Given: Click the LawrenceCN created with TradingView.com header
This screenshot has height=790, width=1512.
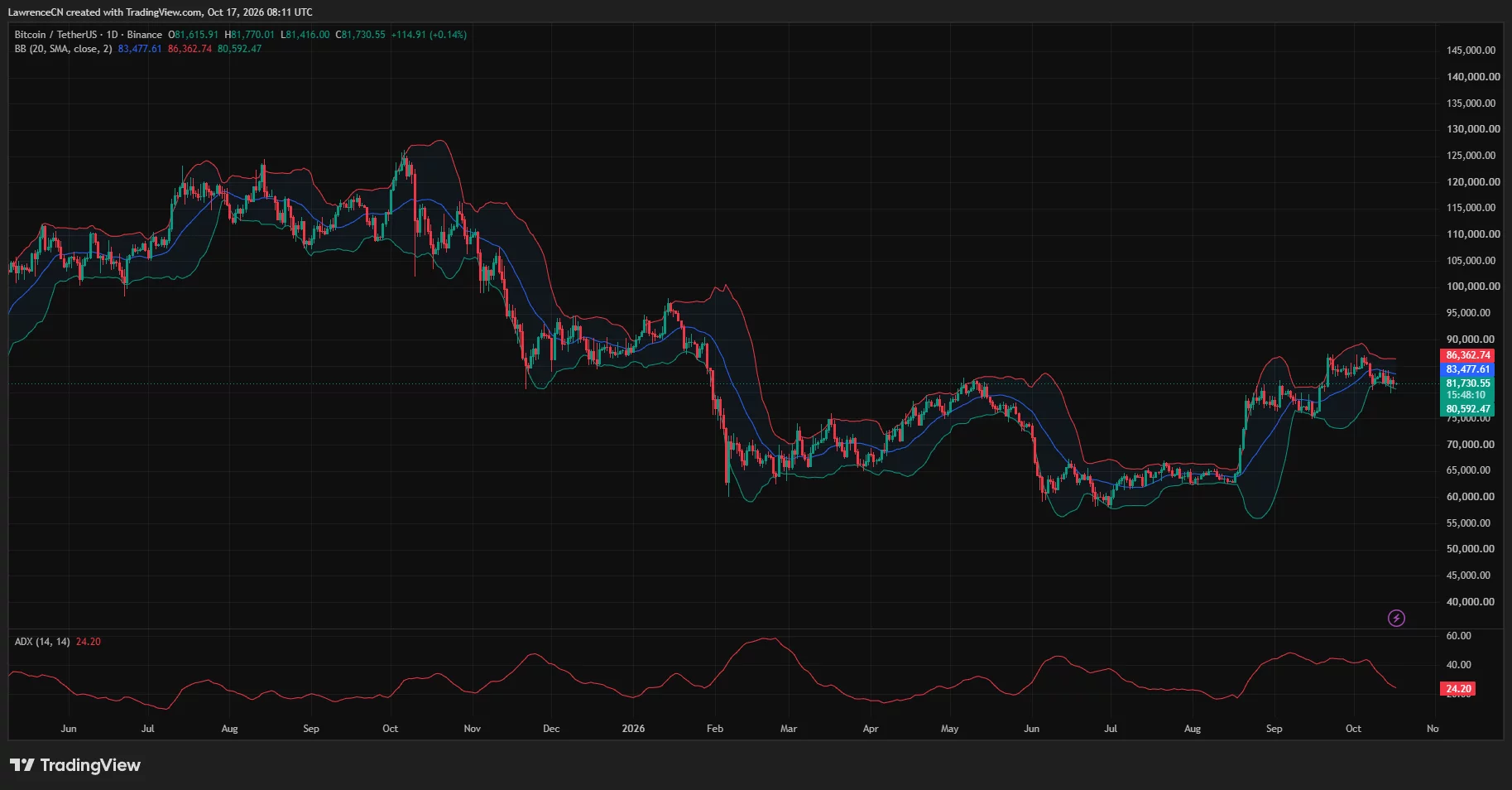Looking at the screenshot, I should (x=161, y=12).
